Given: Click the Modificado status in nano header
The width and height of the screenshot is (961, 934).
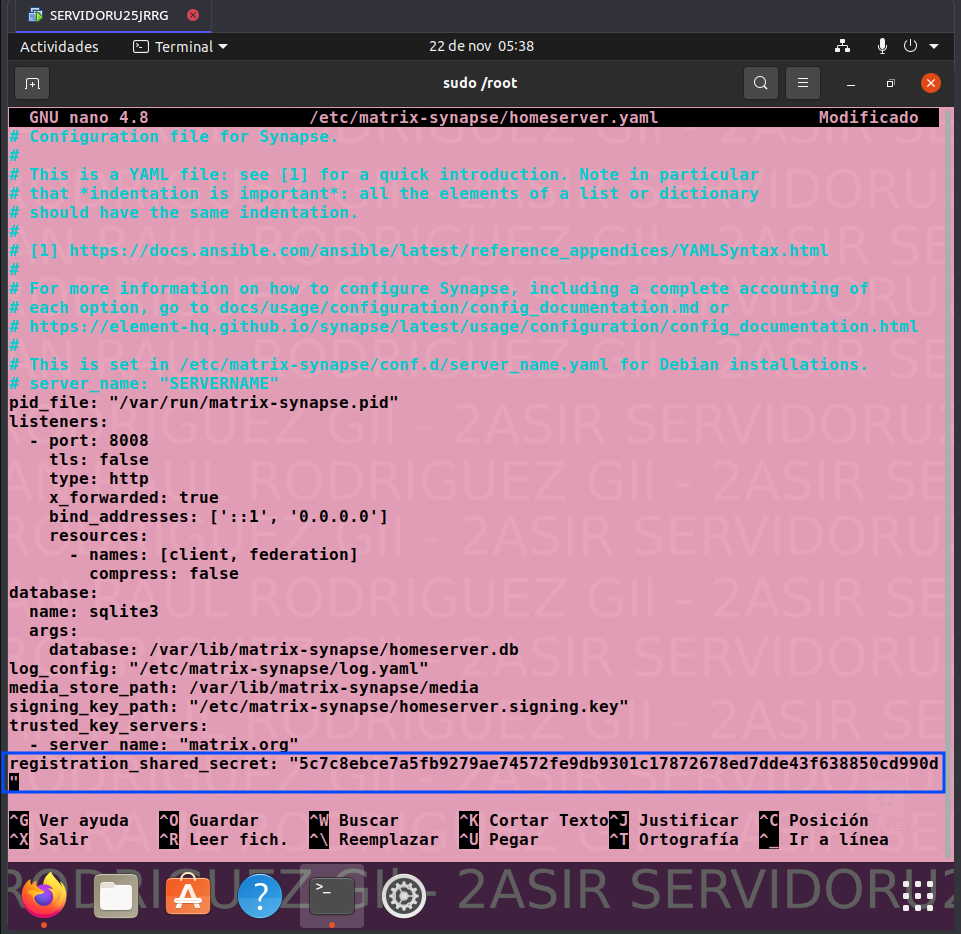Looking at the screenshot, I should coord(868,118).
